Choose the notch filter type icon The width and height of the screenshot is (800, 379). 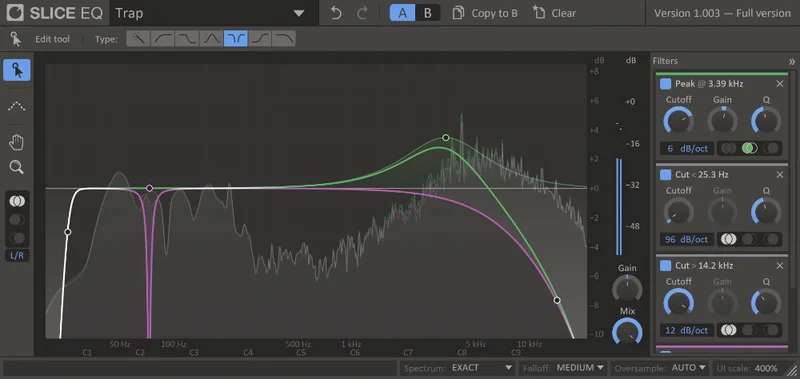click(x=236, y=39)
